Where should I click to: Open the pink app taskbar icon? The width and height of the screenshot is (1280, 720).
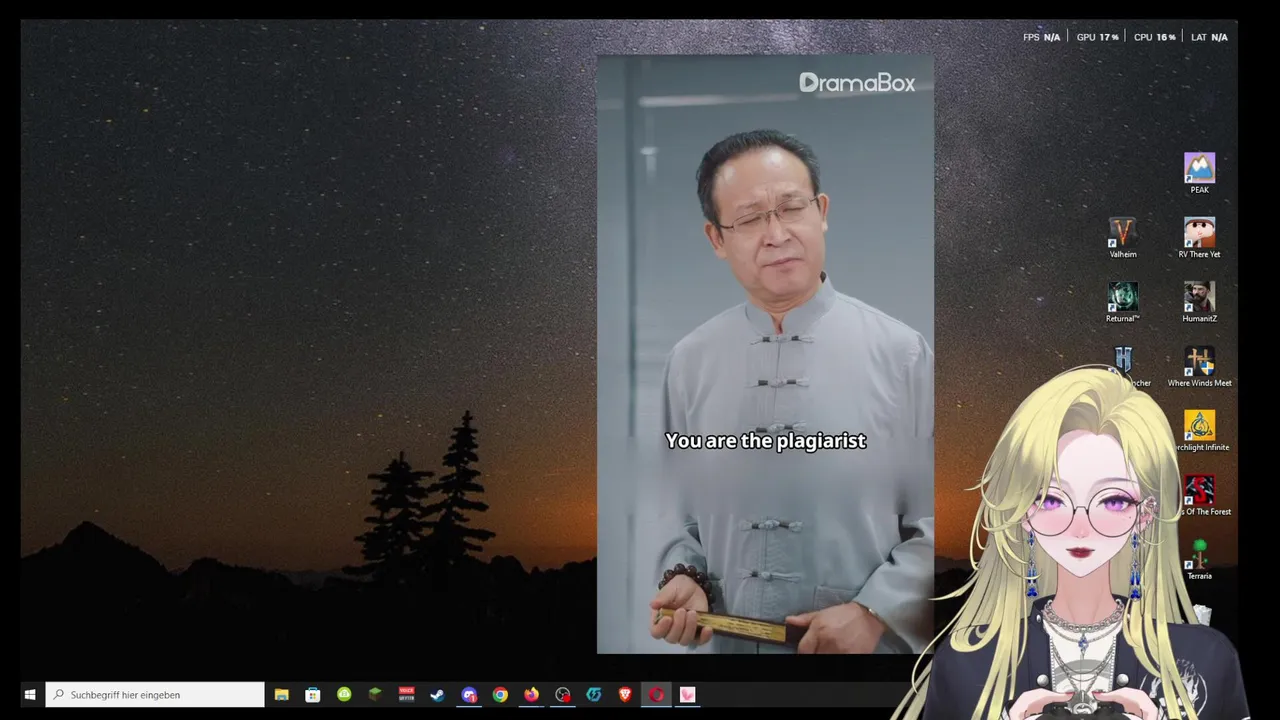(x=687, y=694)
